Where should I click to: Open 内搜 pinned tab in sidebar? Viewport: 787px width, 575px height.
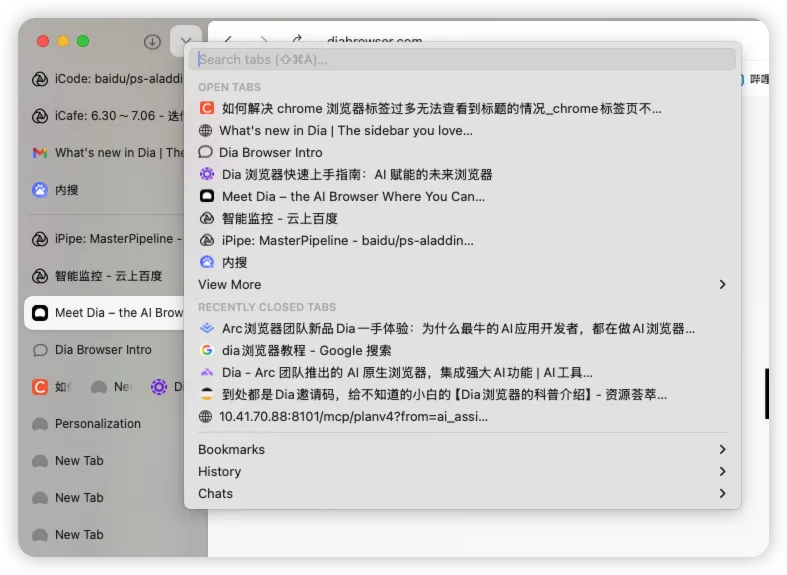point(105,190)
